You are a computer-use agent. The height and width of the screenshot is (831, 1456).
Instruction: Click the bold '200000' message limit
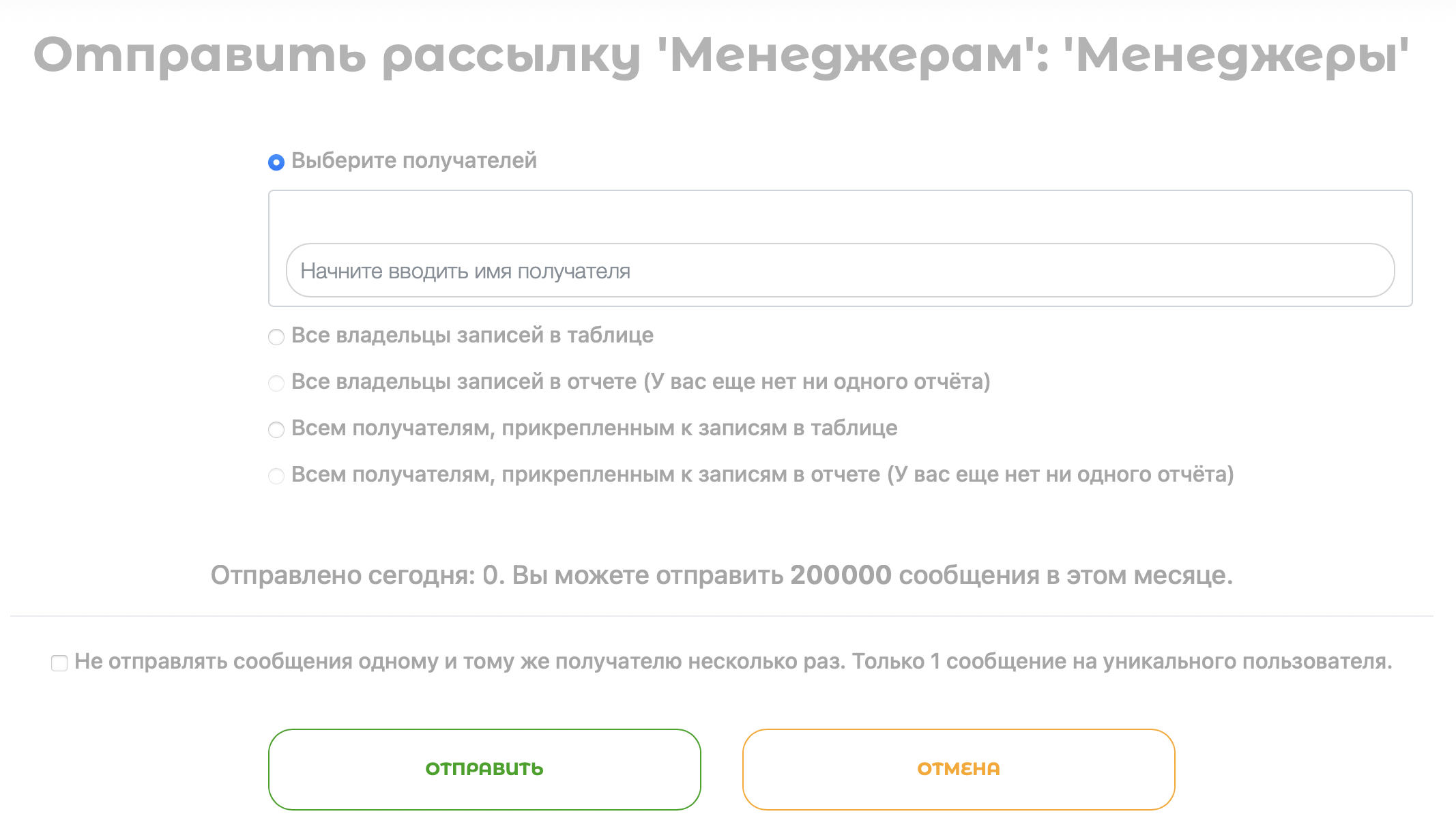coord(841,576)
